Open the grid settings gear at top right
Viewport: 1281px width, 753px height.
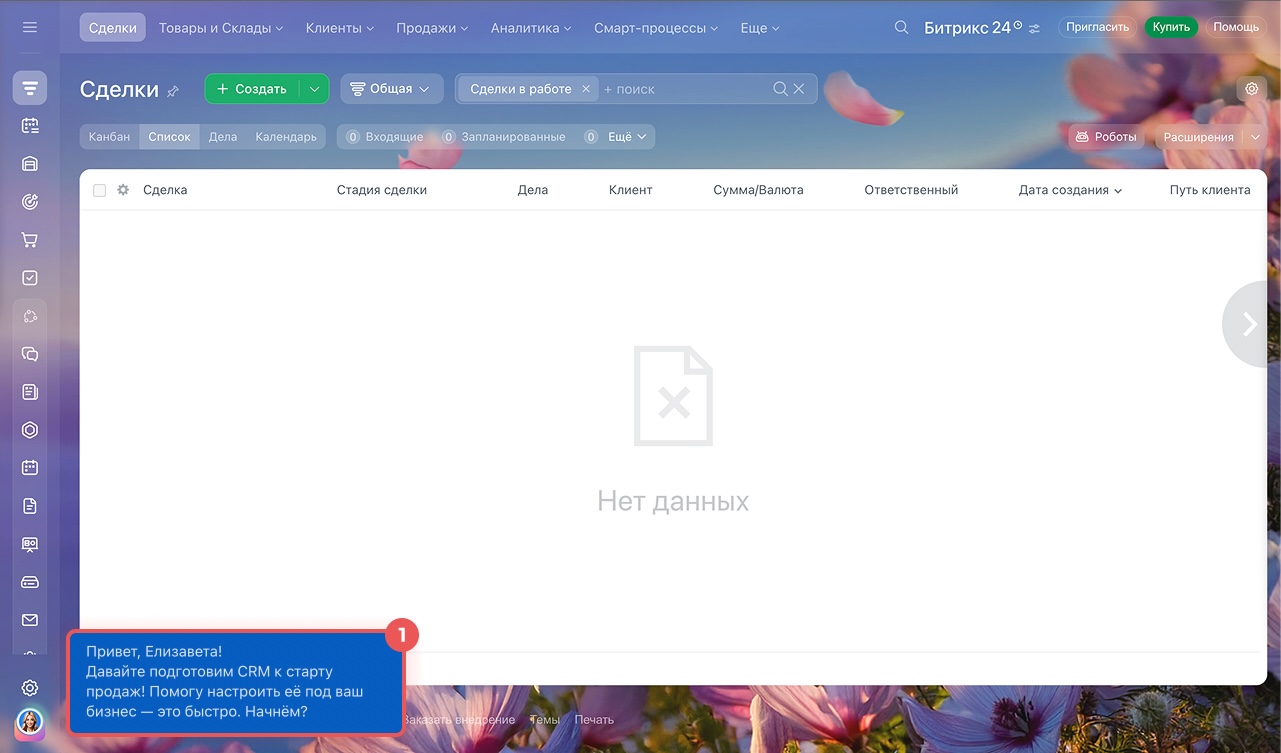click(1251, 89)
